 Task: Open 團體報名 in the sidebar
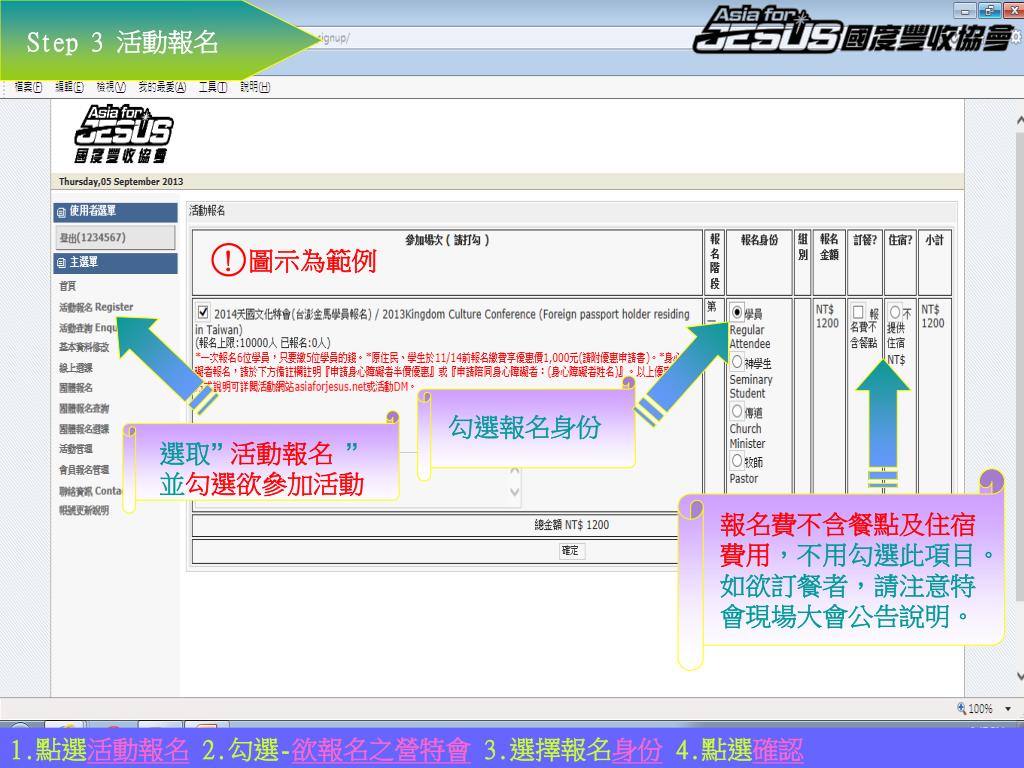coord(76,388)
